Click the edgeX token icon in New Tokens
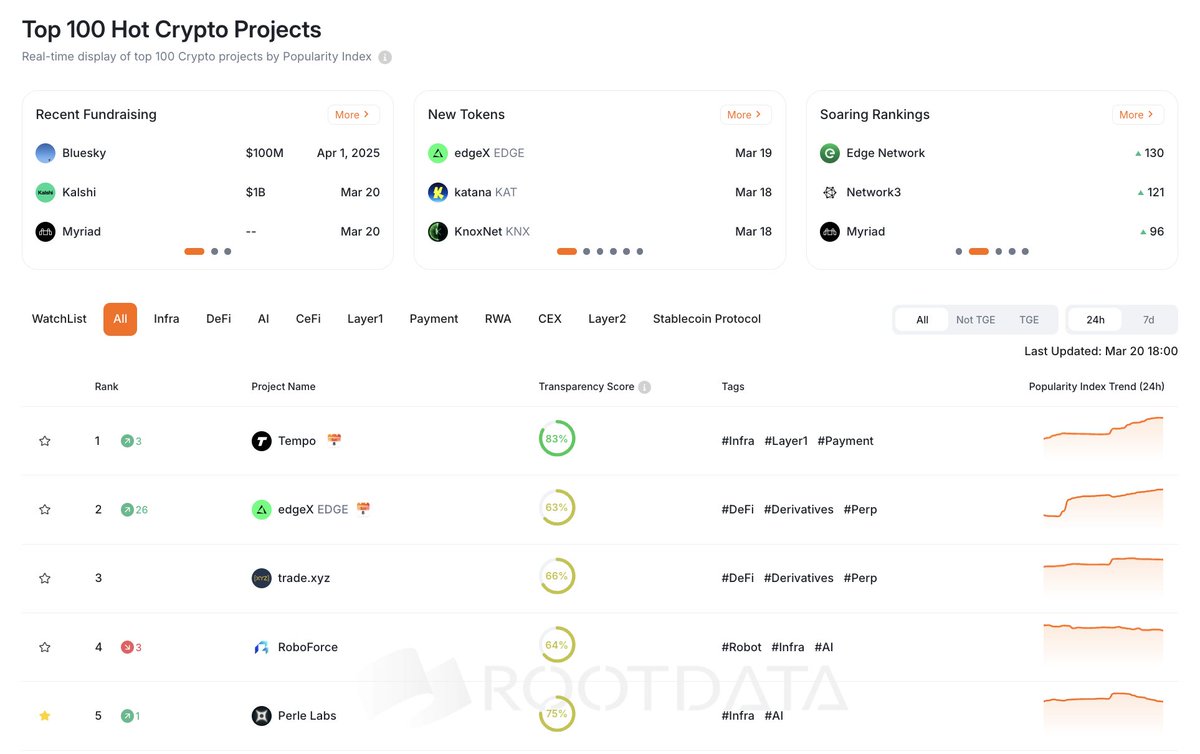Screen dimensions: 1200x754 437,153
